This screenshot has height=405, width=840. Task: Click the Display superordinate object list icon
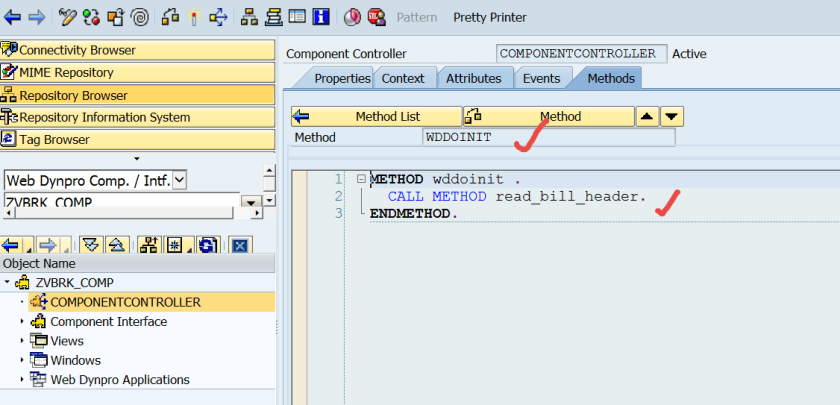[150, 245]
